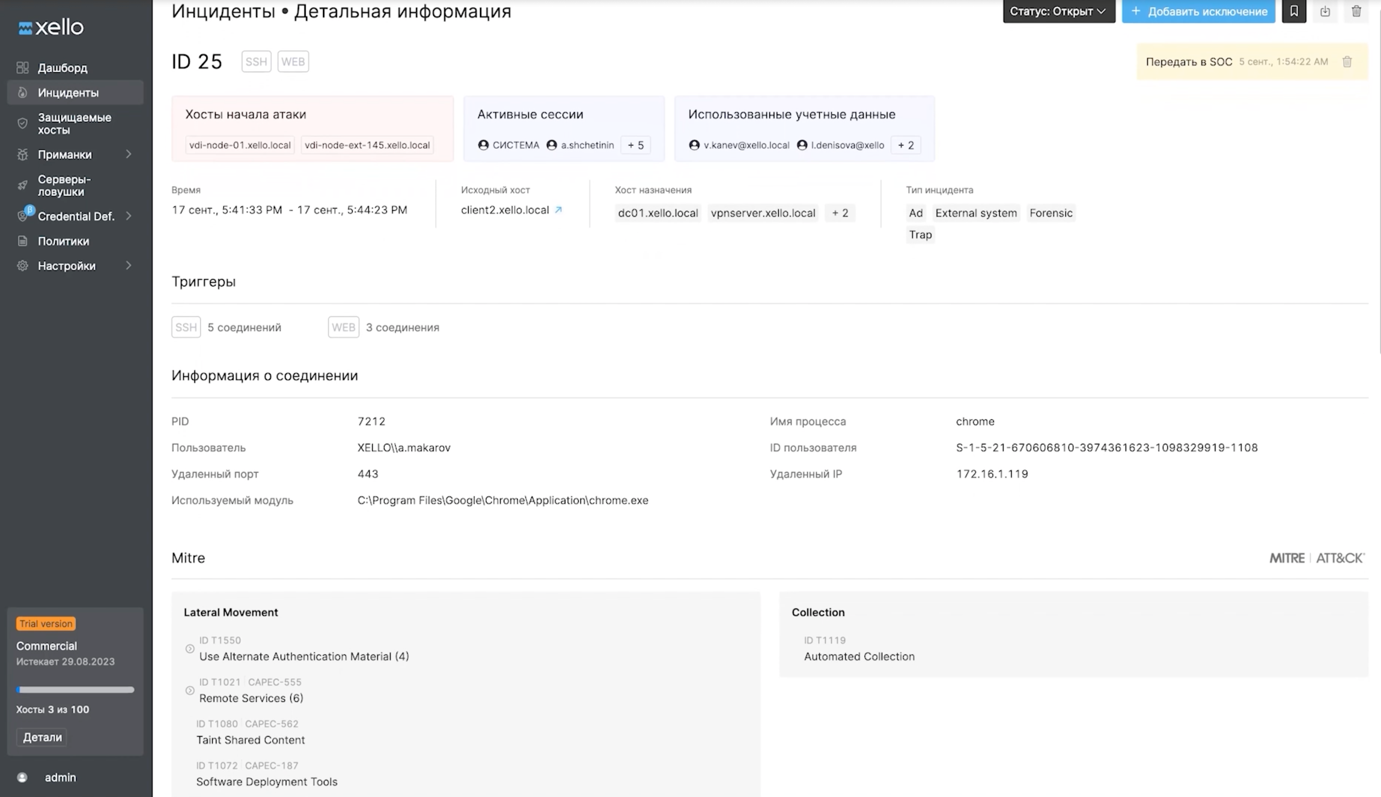The width and height of the screenshot is (1381, 797).
Task: Remove the 'Передать в SOC' note via trash icon
Action: tap(1347, 62)
